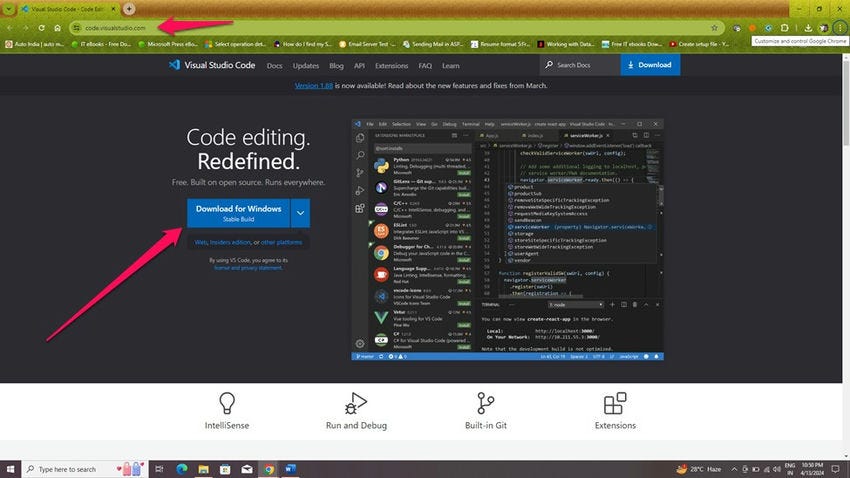850x478 pixels.
Task: Go to the Extensions navigation link
Action: point(391,66)
